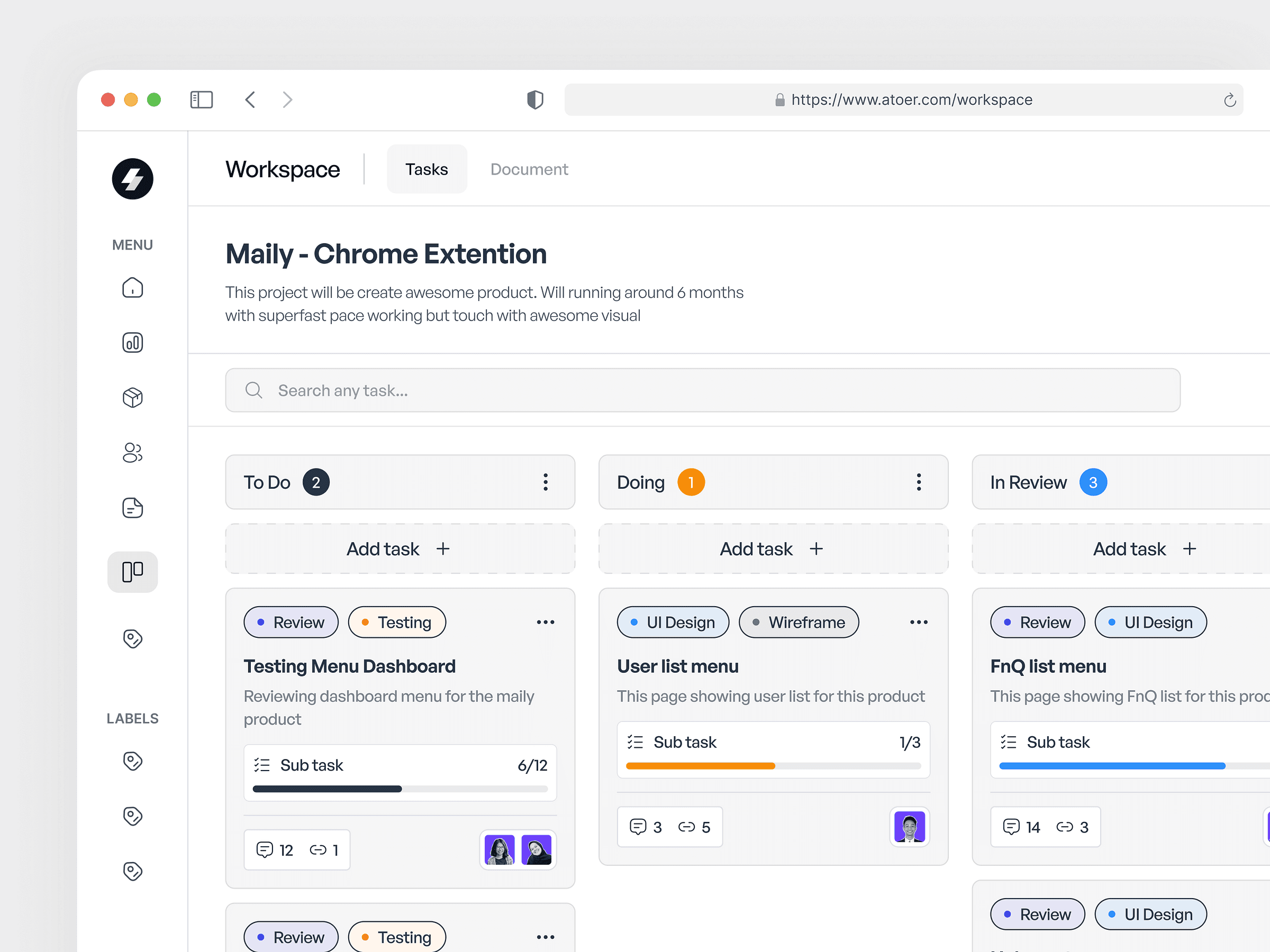
Task: Switch to the Tasks tab
Action: tap(425, 168)
